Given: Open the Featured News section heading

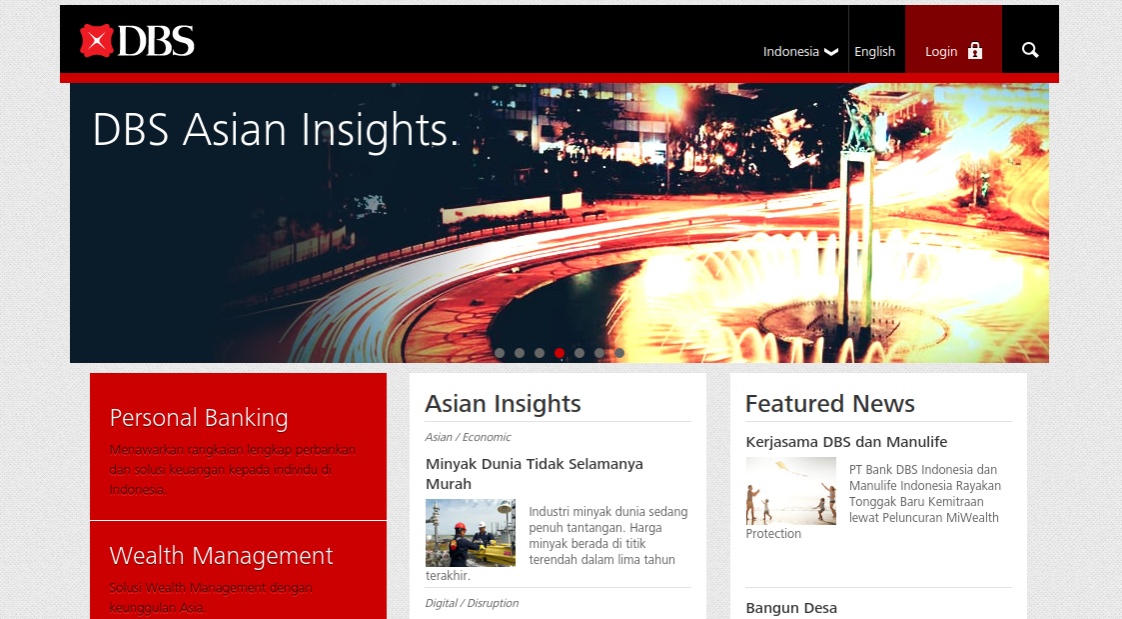Looking at the screenshot, I should point(830,404).
